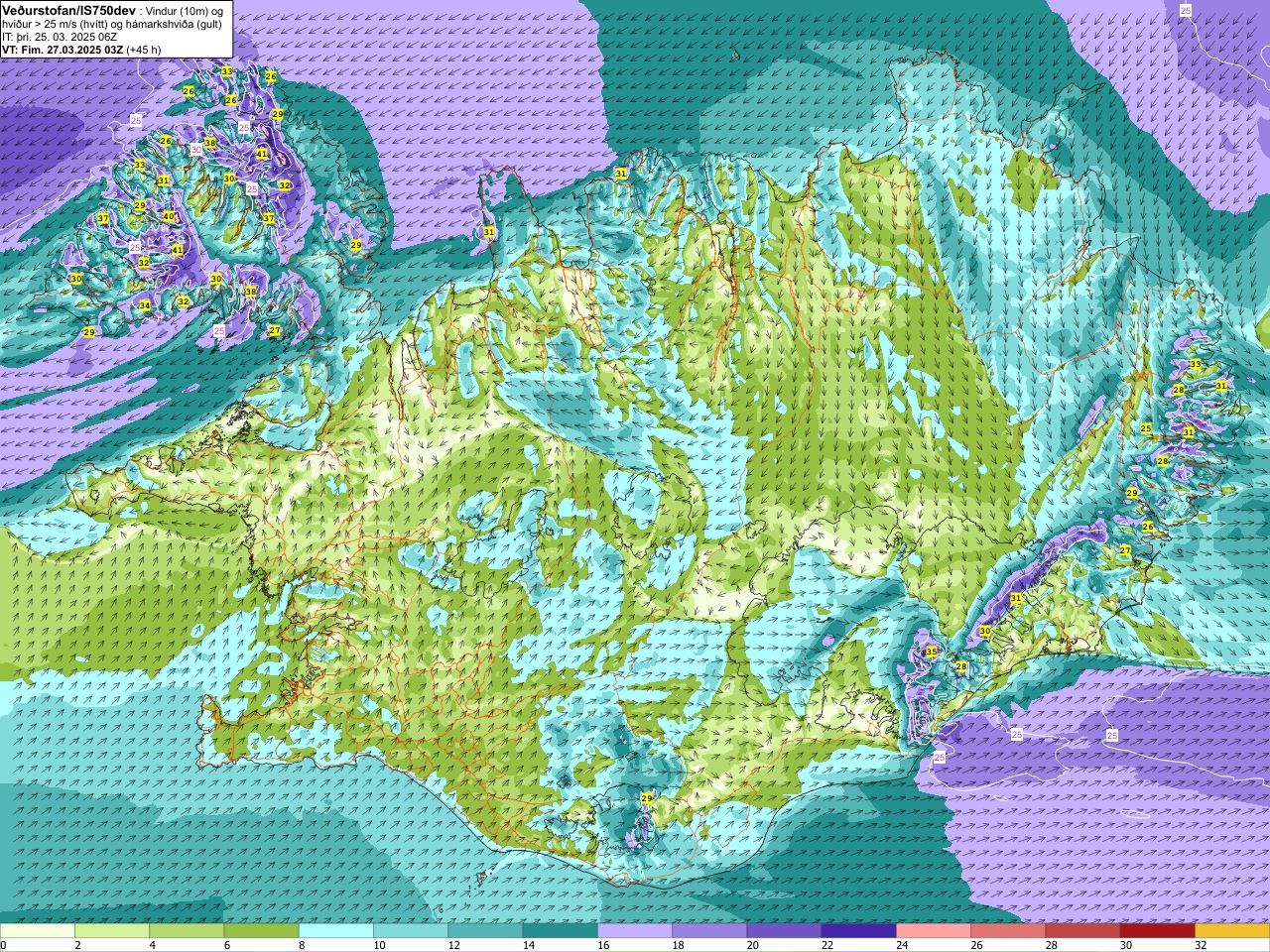Click the yellow 27 gust label in the east

point(1125,550)
